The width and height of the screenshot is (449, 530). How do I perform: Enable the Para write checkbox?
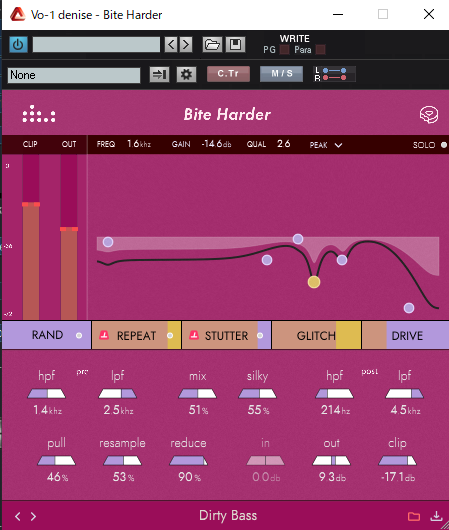point(321,50)
